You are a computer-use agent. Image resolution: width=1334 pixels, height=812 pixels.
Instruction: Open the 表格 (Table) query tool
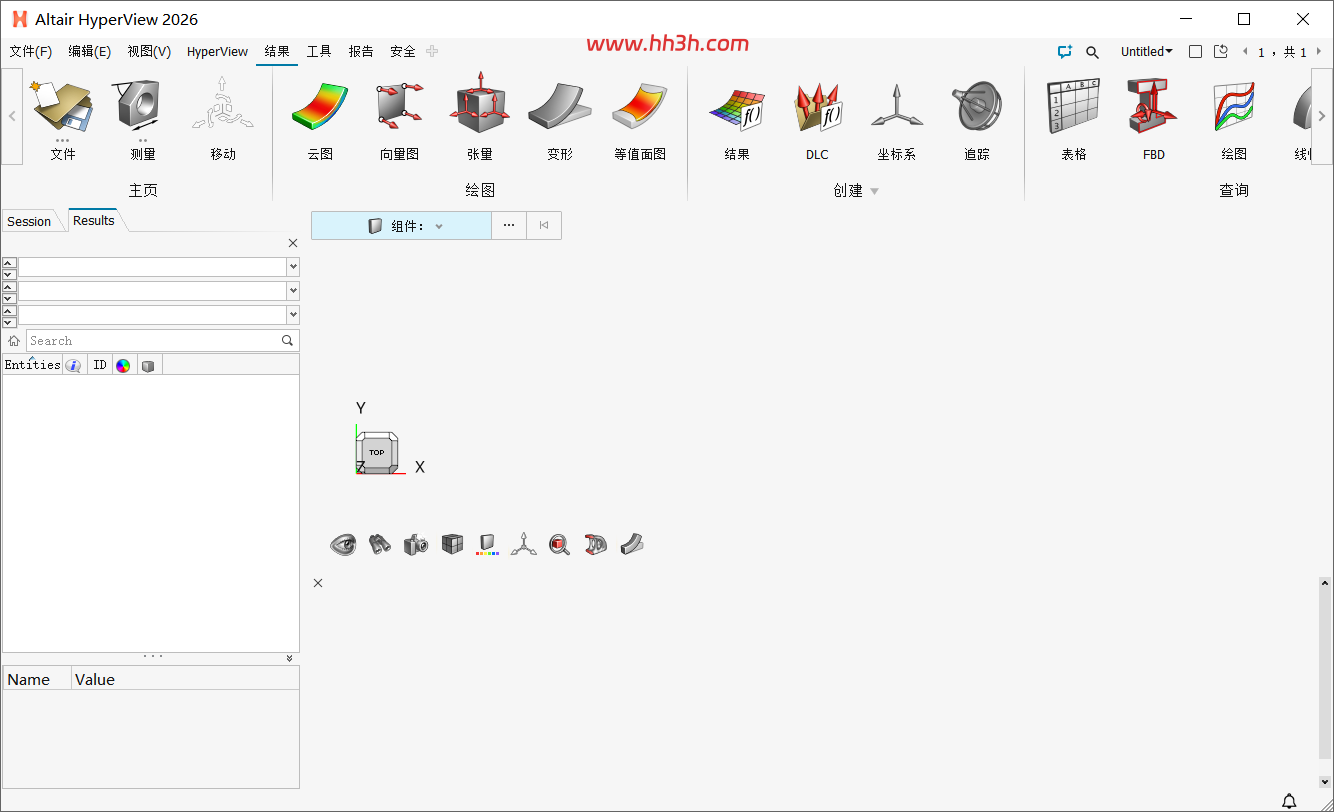[x=1074, y=120]
